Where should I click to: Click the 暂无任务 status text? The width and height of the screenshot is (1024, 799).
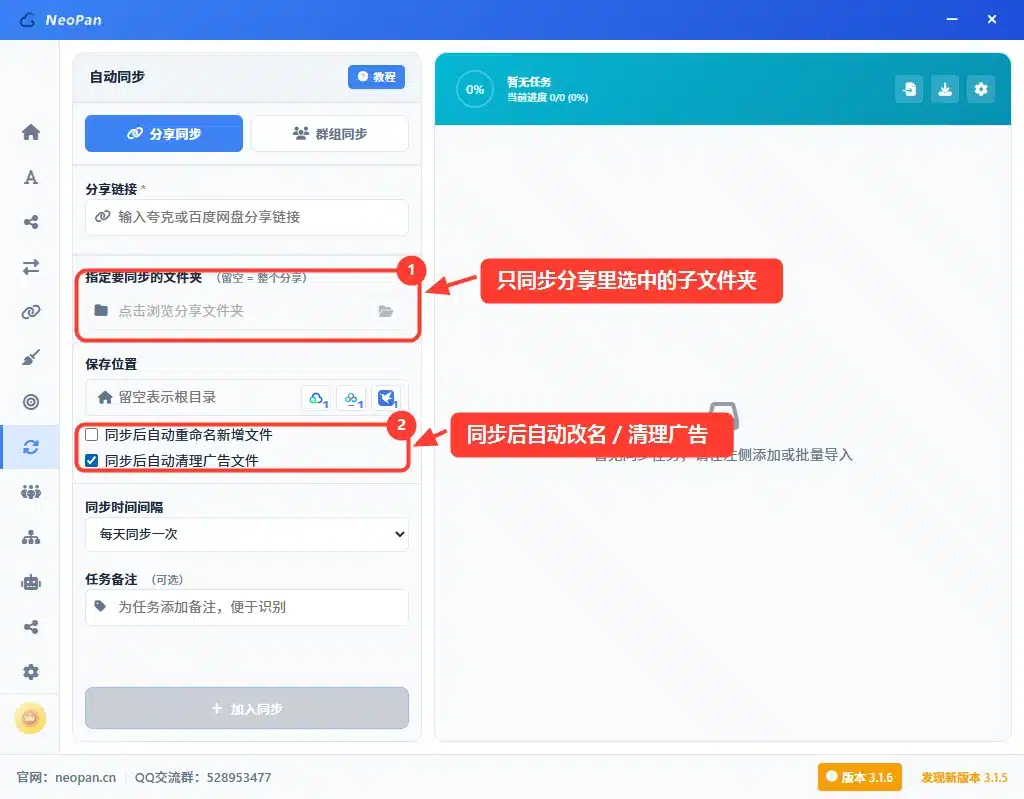[529, 82]
